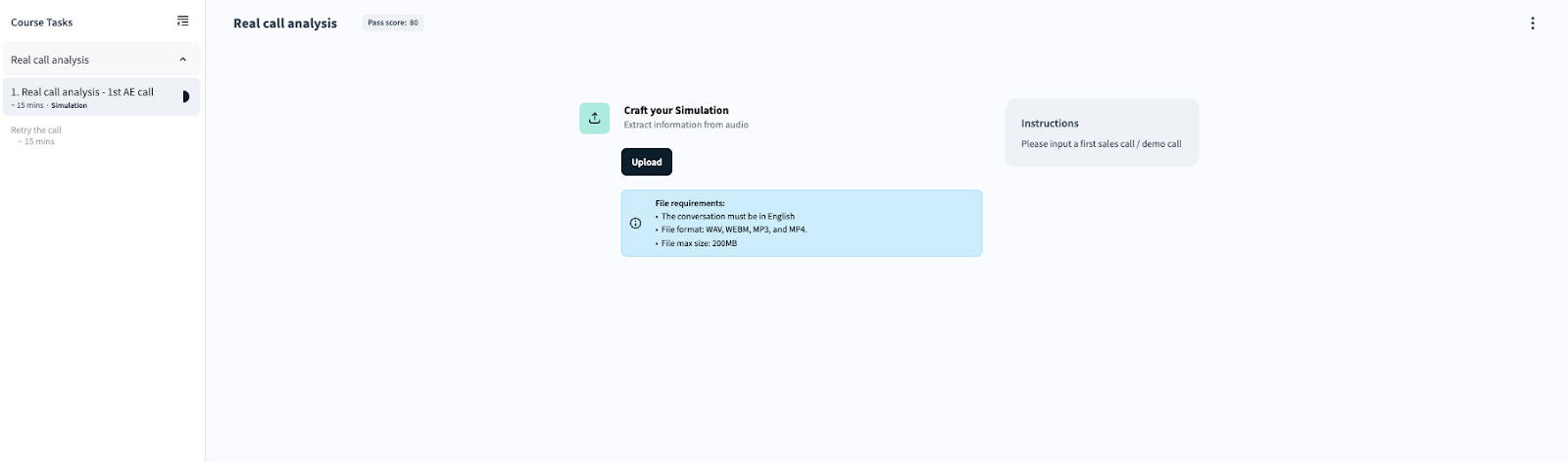Image resolution: width=1568 pixels, height=462 pixels.
Task: Click the Real call analysis page title
Action: tap(285, 24)
